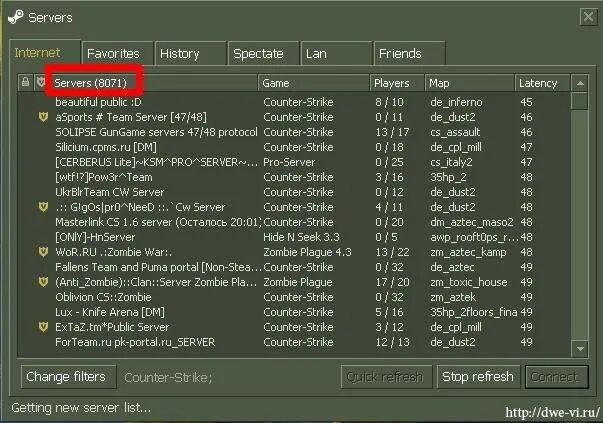Open the Friends tab
Viewport: 603px width, 423px height.
coord(410,53)
